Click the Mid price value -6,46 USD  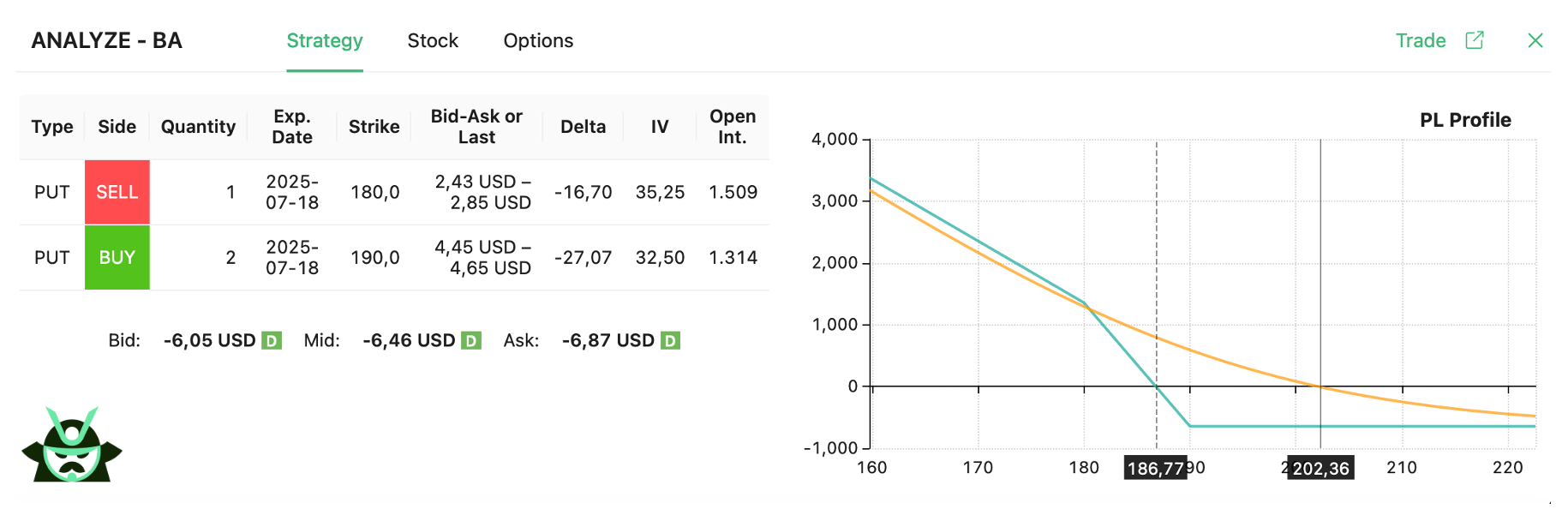pyautogui.click(x=410, y=339)
